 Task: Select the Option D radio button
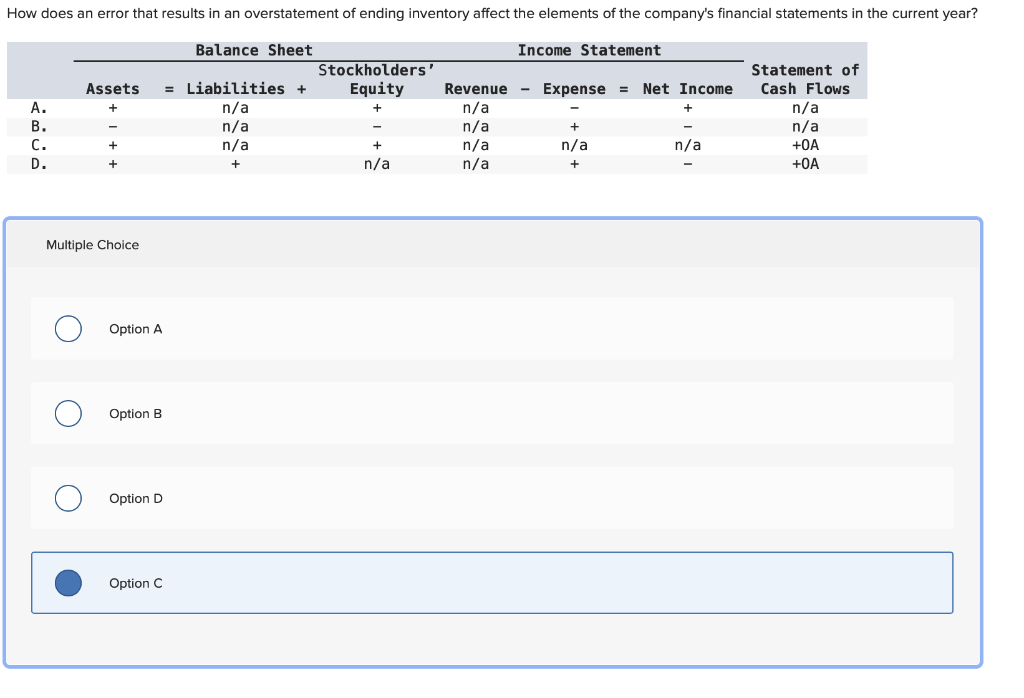pyautogui.click(x=69, y=498)
